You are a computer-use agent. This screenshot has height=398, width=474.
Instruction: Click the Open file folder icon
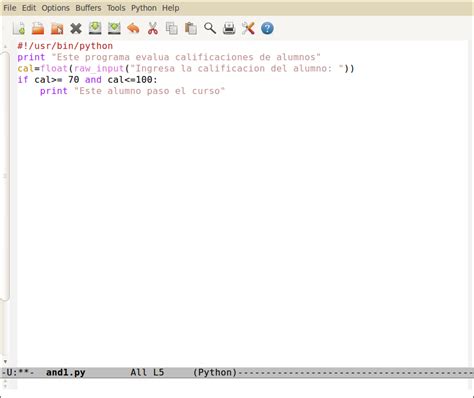pyautogui.click(x=38, y=29)
